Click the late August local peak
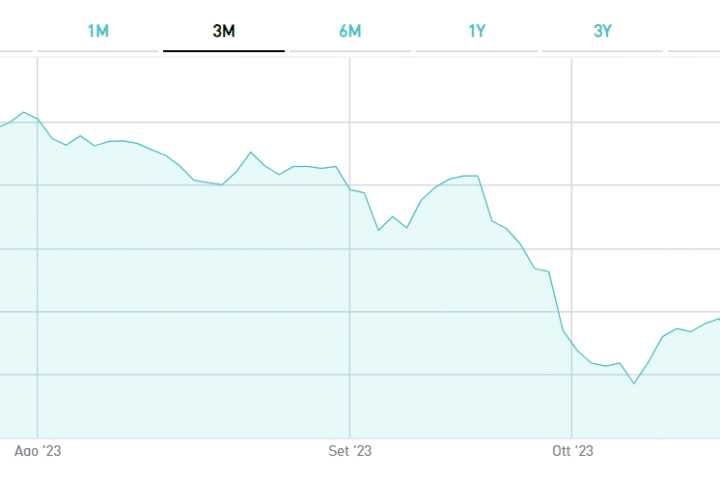 coord(251,152)
